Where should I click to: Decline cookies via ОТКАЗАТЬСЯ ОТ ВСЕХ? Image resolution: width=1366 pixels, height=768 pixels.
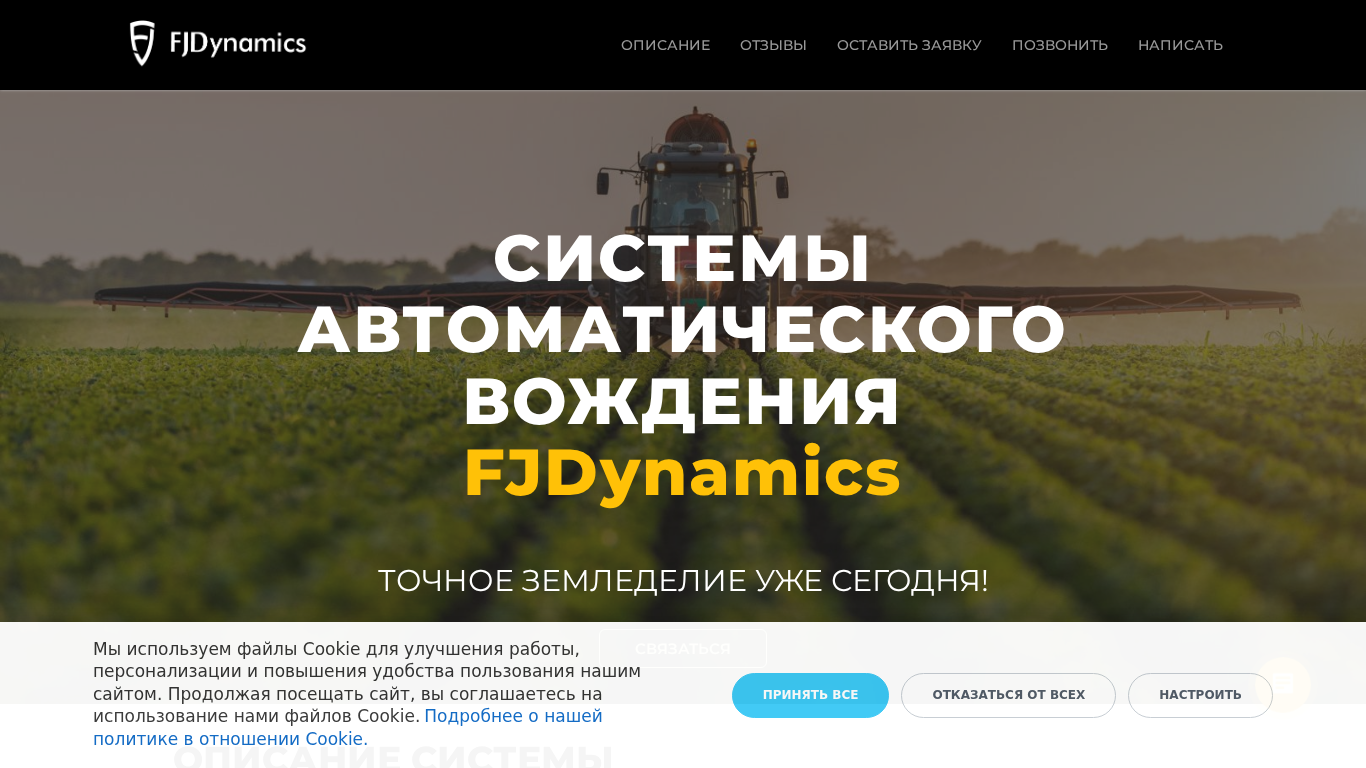point(1008,695)
